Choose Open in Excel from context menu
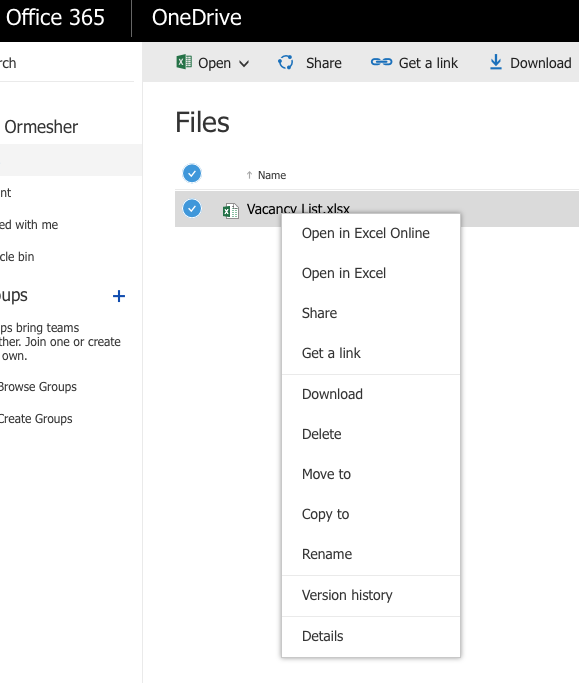579x683 pixels. (371, 274)
